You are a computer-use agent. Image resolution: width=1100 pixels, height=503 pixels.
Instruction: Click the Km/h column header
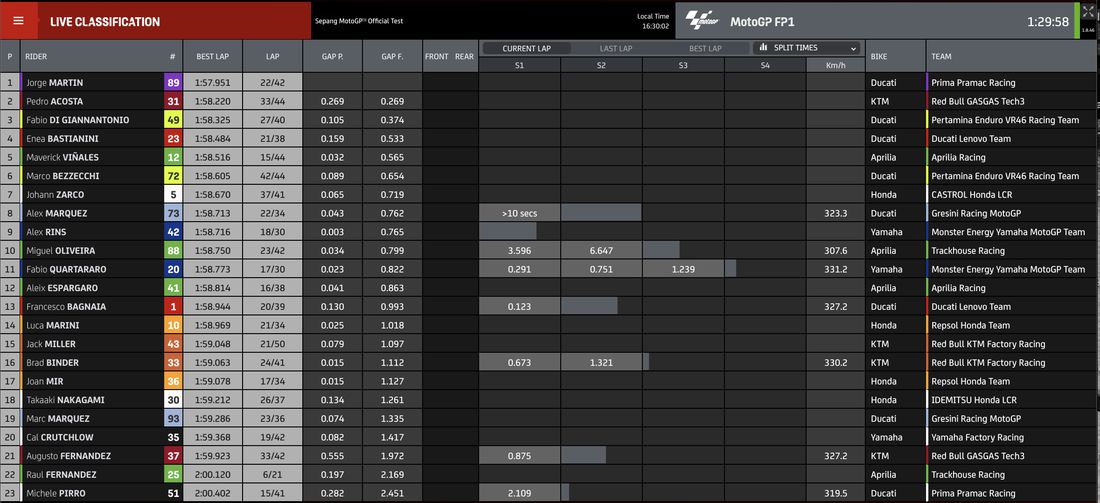click(835, 65)
